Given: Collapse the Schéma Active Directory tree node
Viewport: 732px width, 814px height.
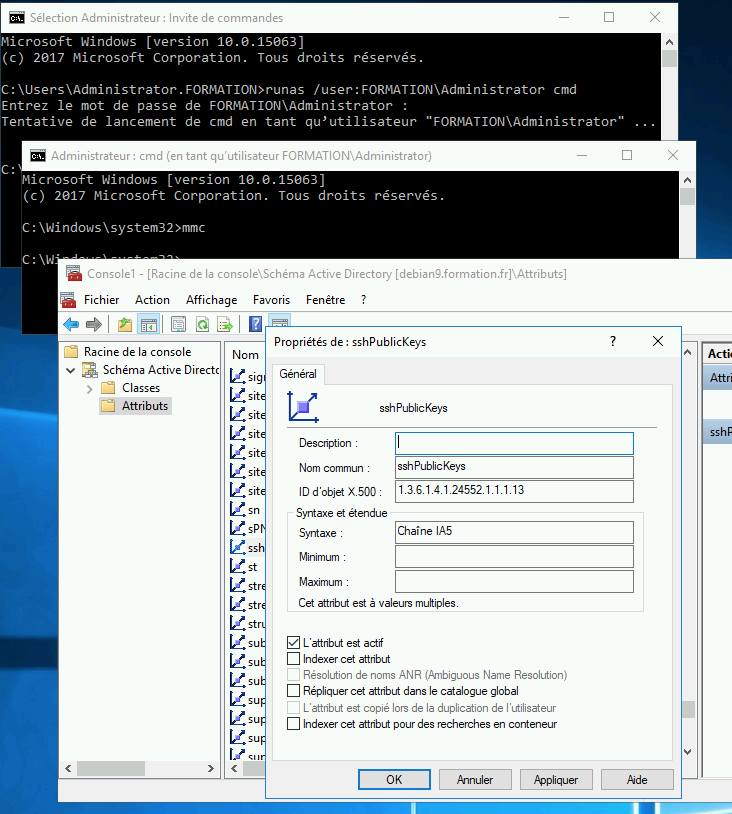Looking at the screenshot, I should click(71, 370).
